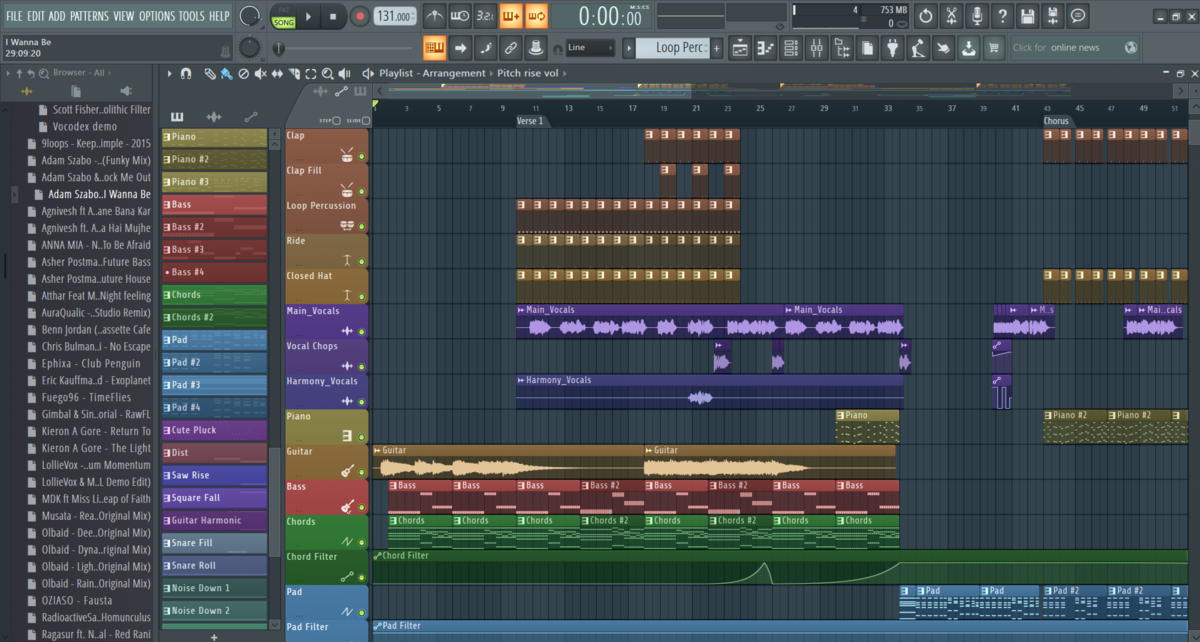Open the Channel rack toolbar icon
The width and height of the screenshot is (1200, 642).
coord(791,47)
